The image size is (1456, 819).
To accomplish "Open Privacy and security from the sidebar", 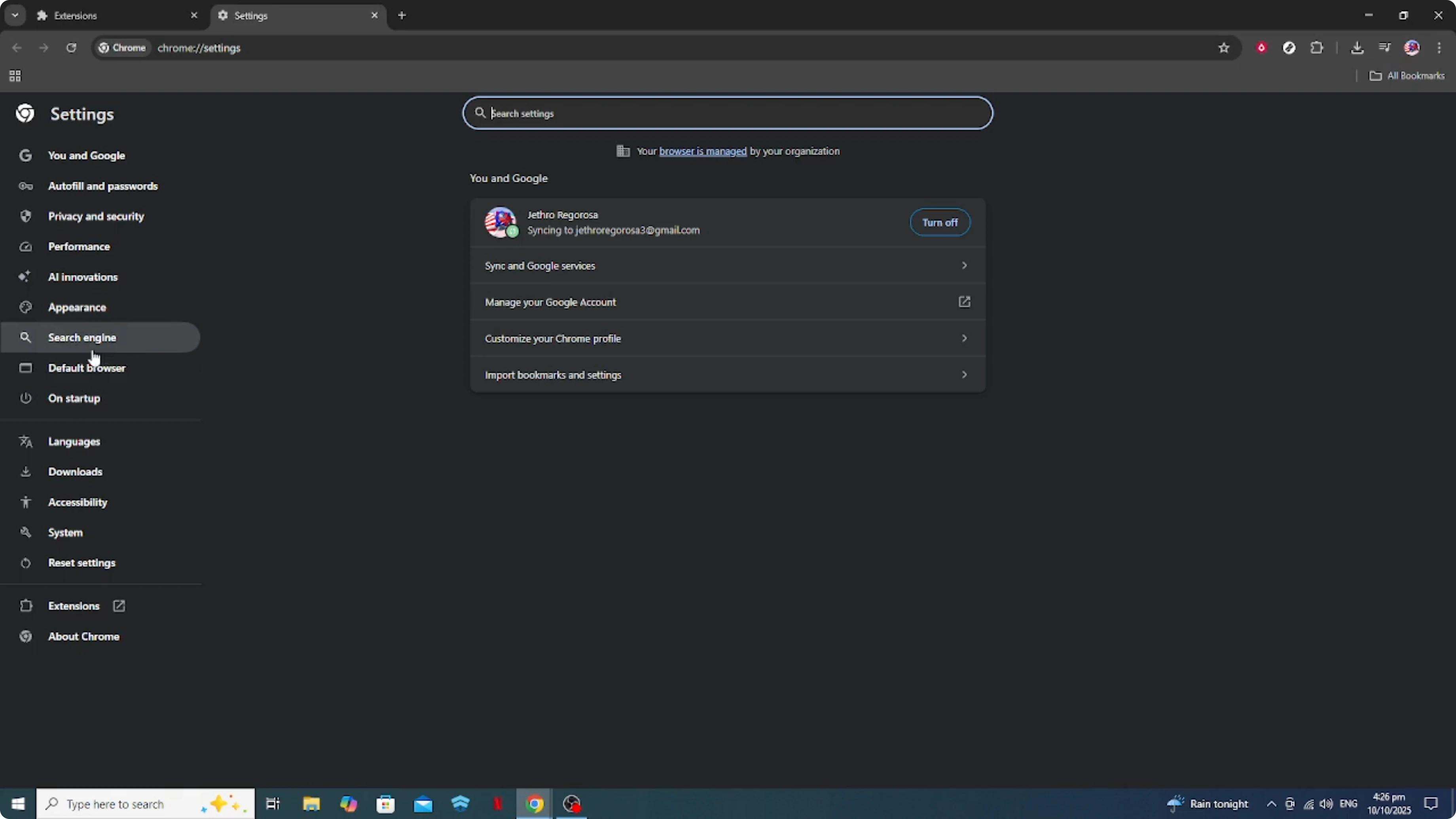I will 96,216.
